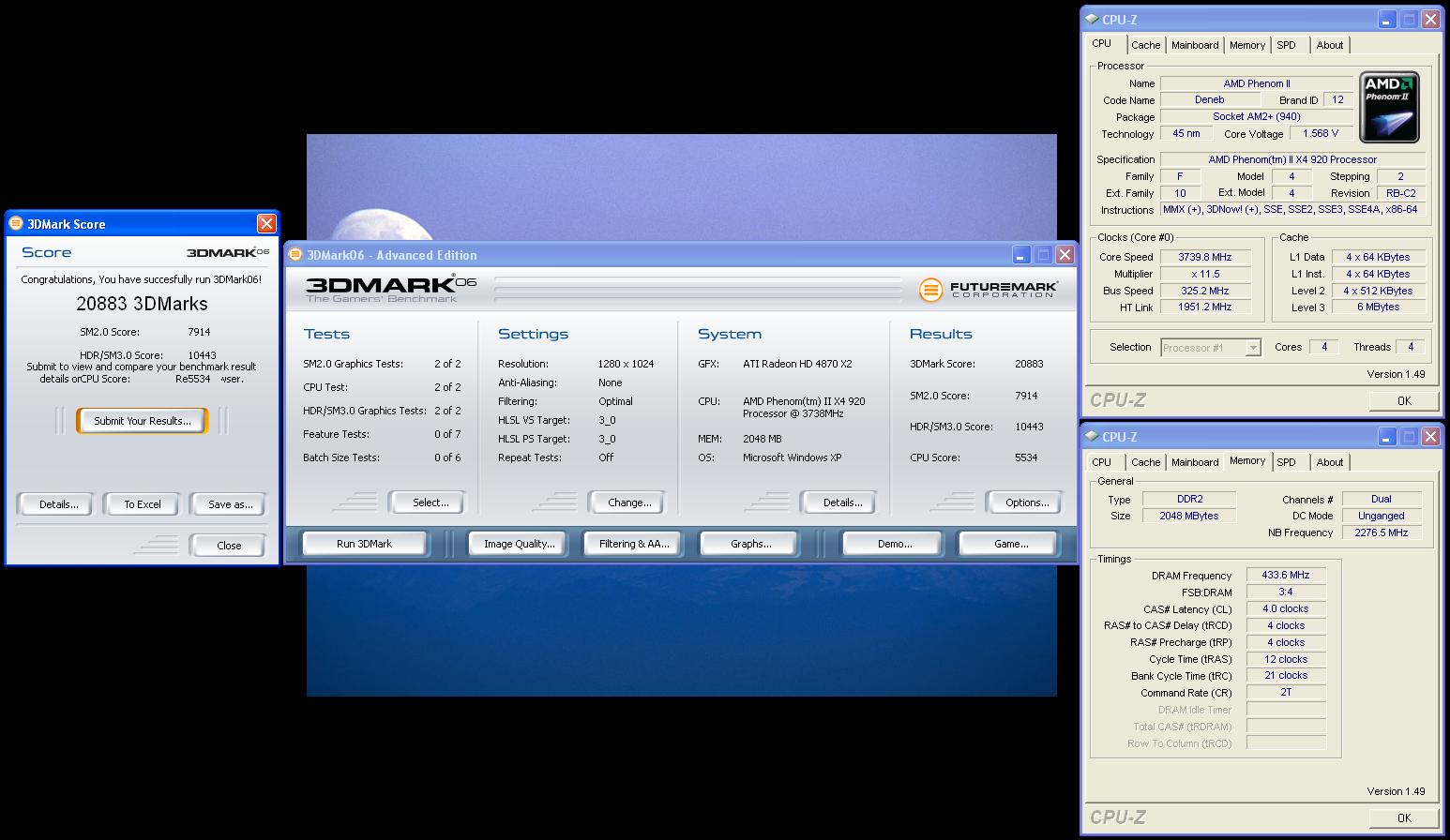
Task: Click the NB Frequency value 2276.5 MHz
Action: [x=1382, y=532]
